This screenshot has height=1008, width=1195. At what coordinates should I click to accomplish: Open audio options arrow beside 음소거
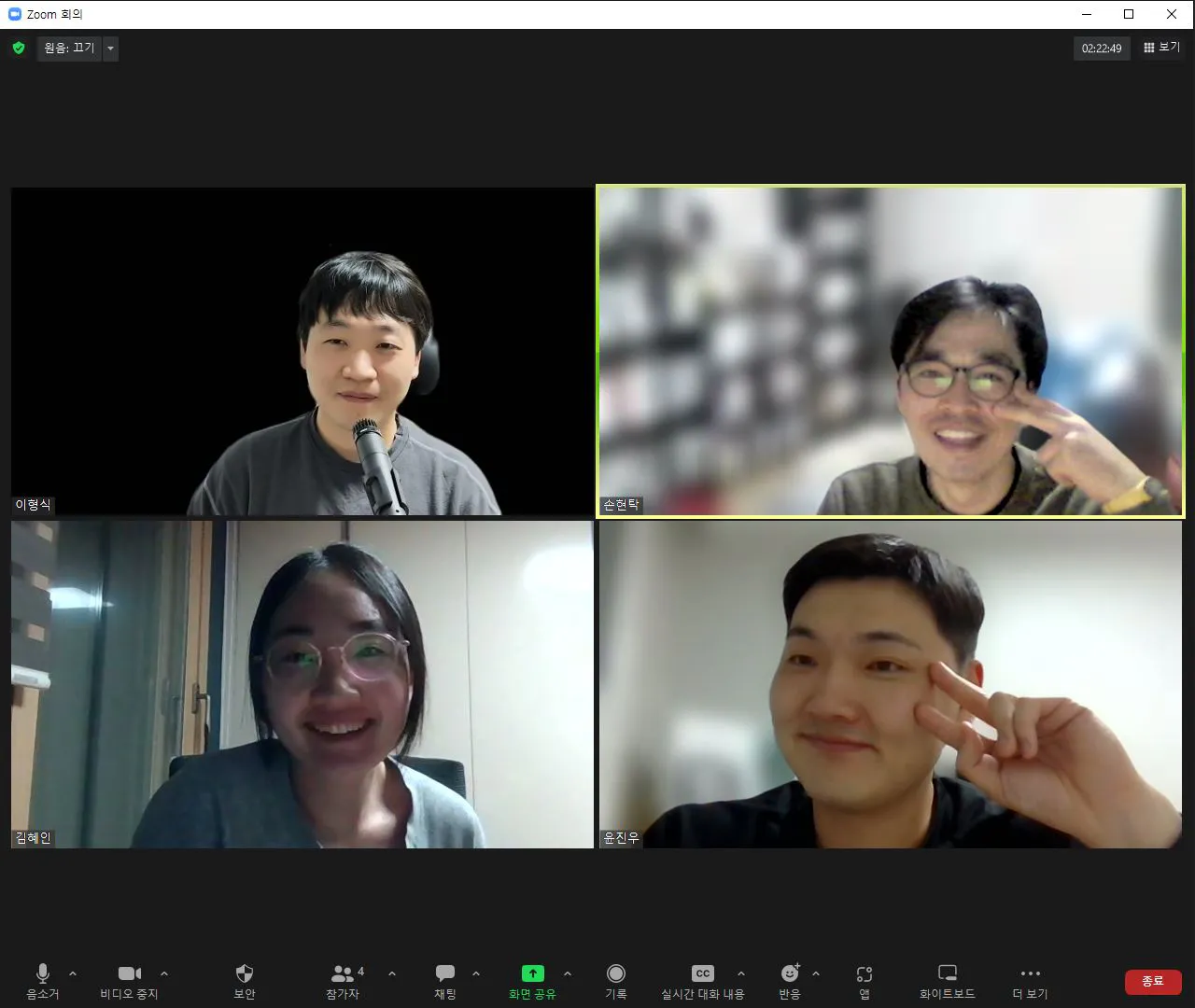(73, 973)
